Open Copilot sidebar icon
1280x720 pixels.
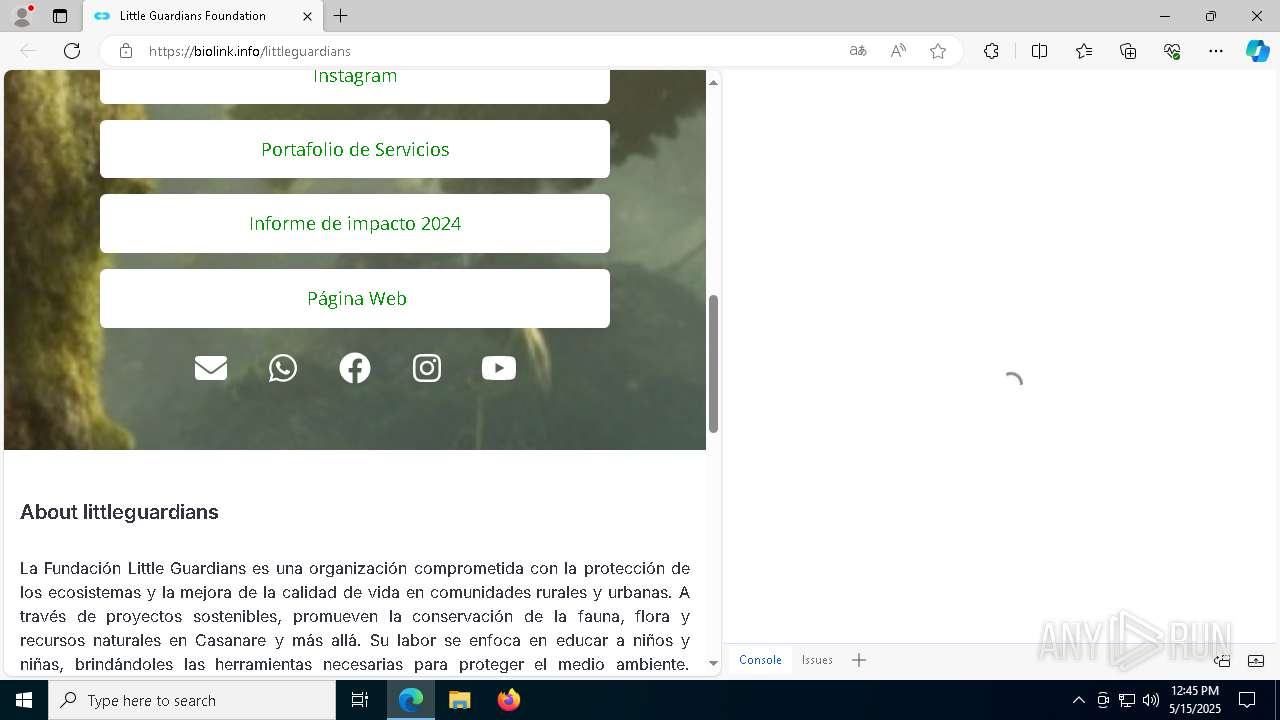tap(1258, 51)
